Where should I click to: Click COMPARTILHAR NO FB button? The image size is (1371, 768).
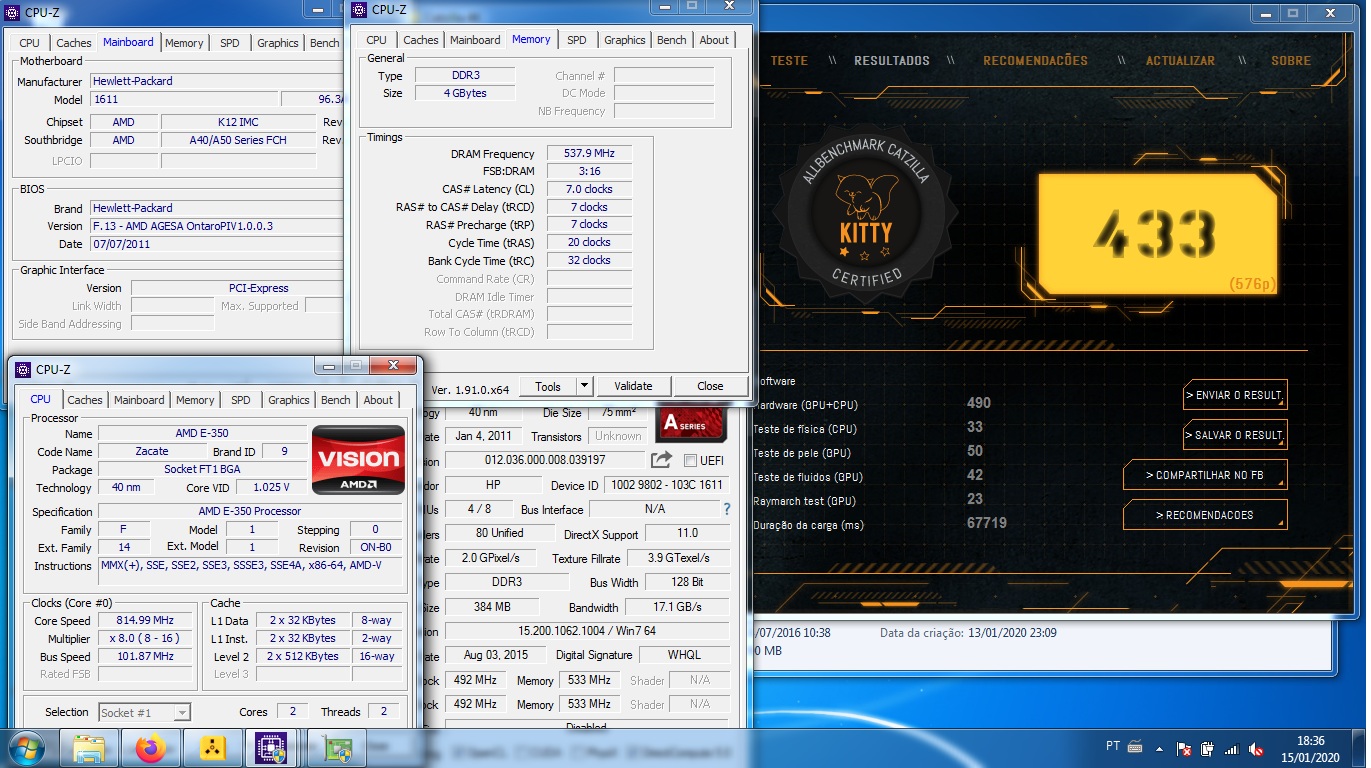coord(1205,475)
